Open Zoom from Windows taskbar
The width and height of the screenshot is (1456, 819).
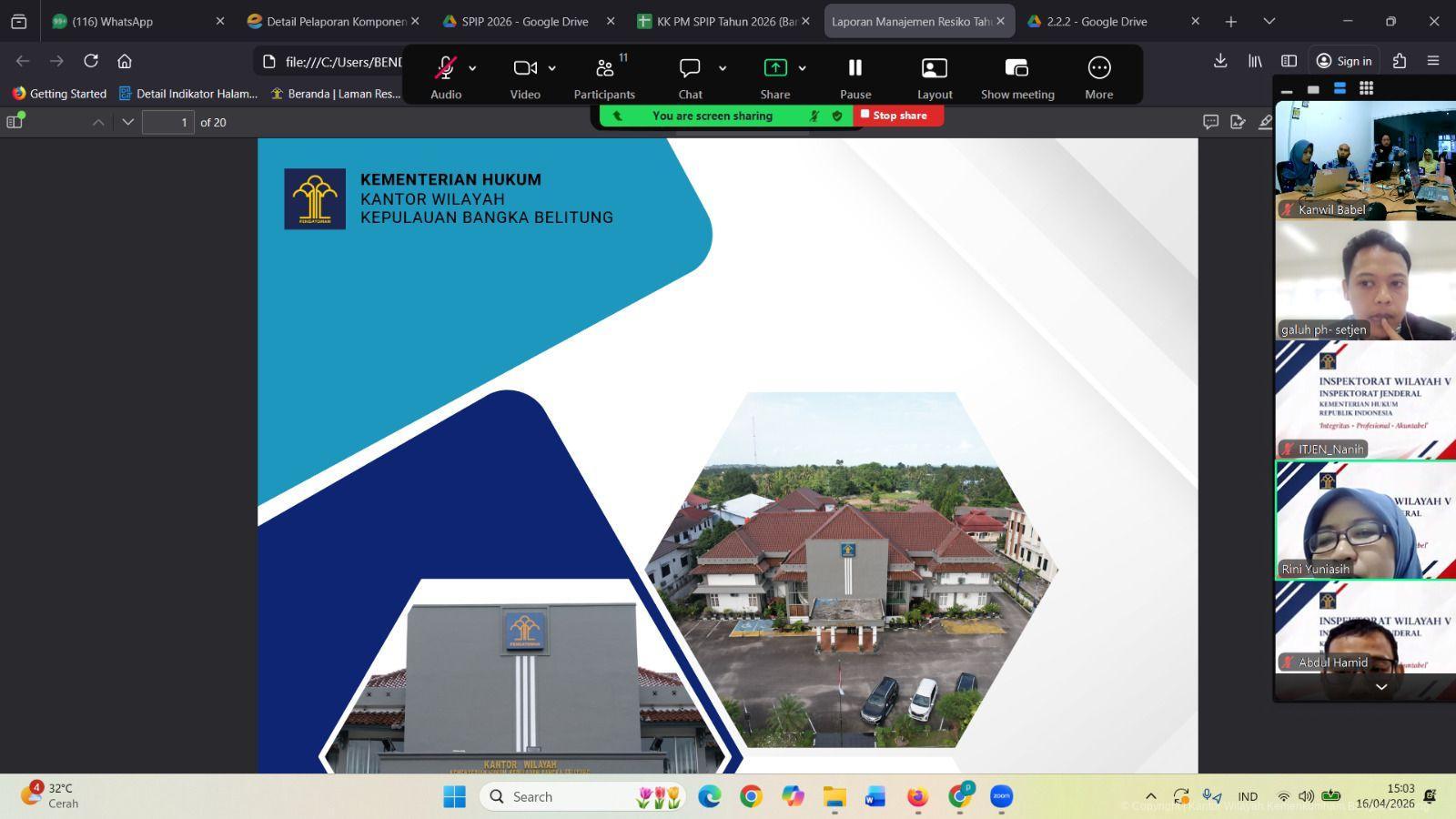tap(1001, 796)
